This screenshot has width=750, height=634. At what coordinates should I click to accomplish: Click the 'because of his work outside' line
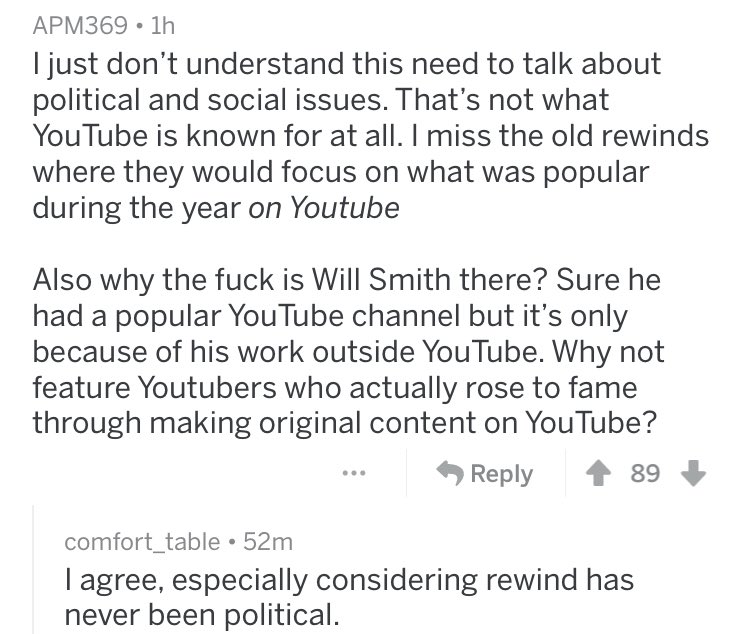(348, 352)
